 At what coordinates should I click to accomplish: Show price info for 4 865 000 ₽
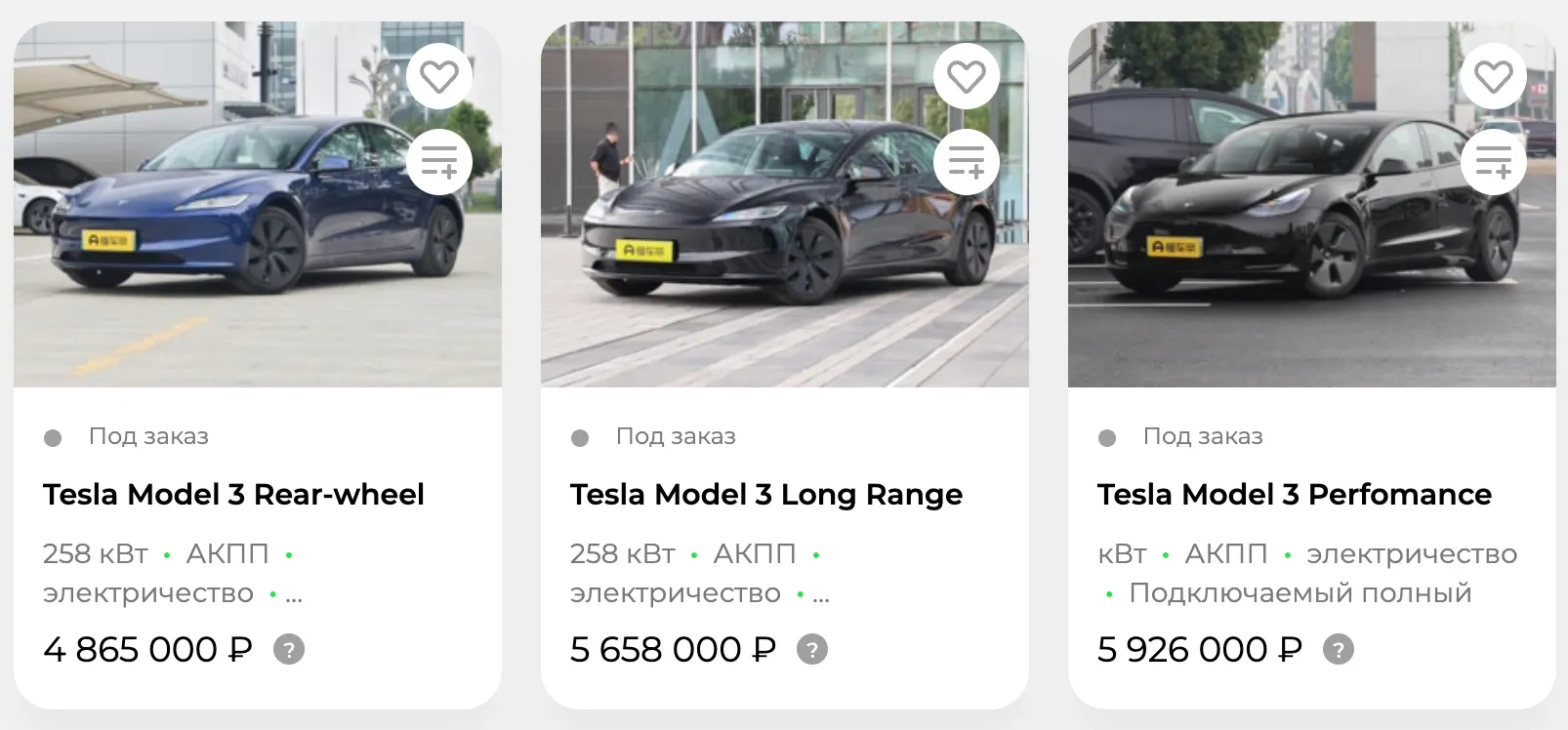(289, 649)
